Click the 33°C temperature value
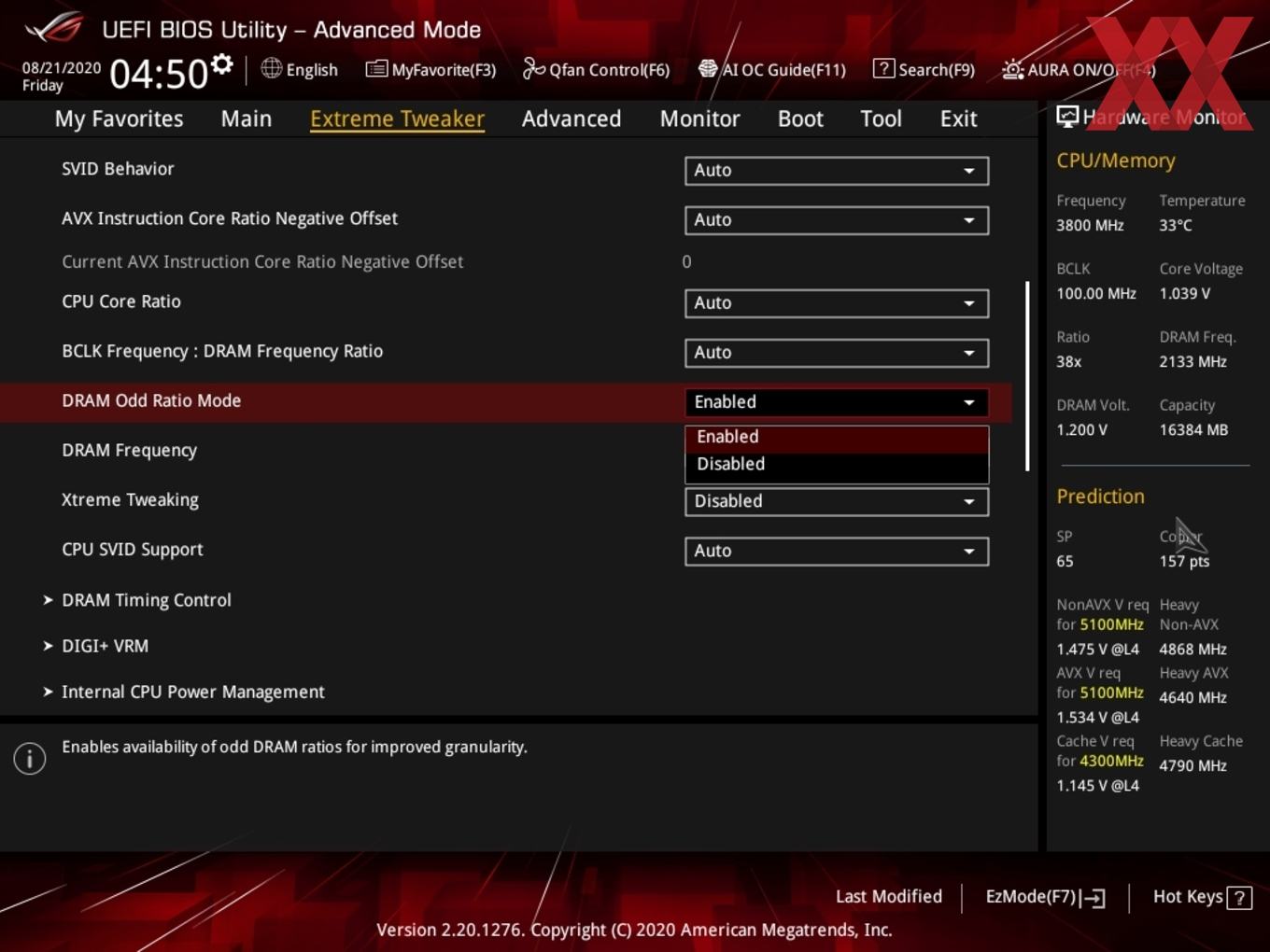The image size is (1270, 952). tap(1176, 226)
